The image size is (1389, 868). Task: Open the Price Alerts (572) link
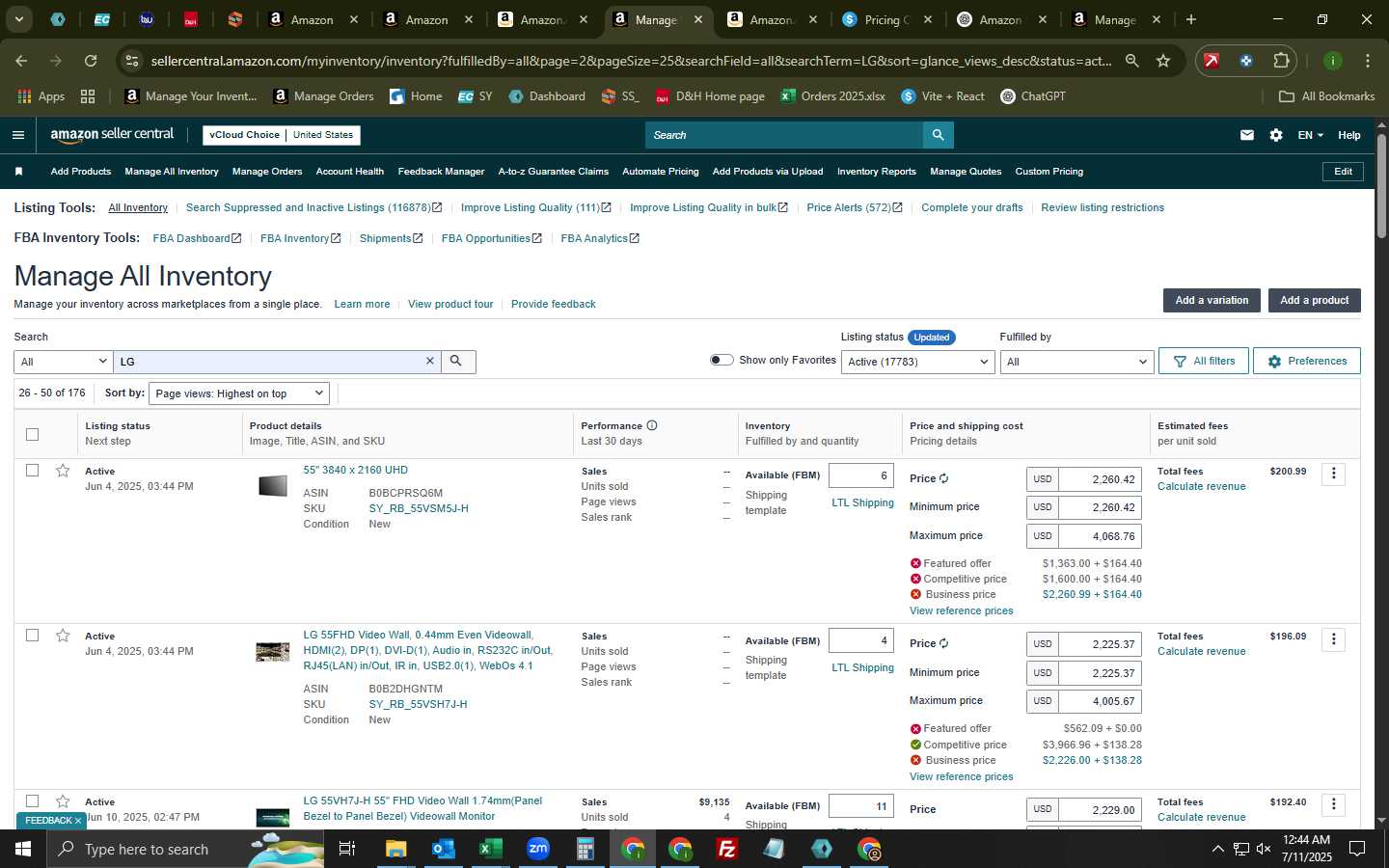pyautogui.click(x=854, y=207)
